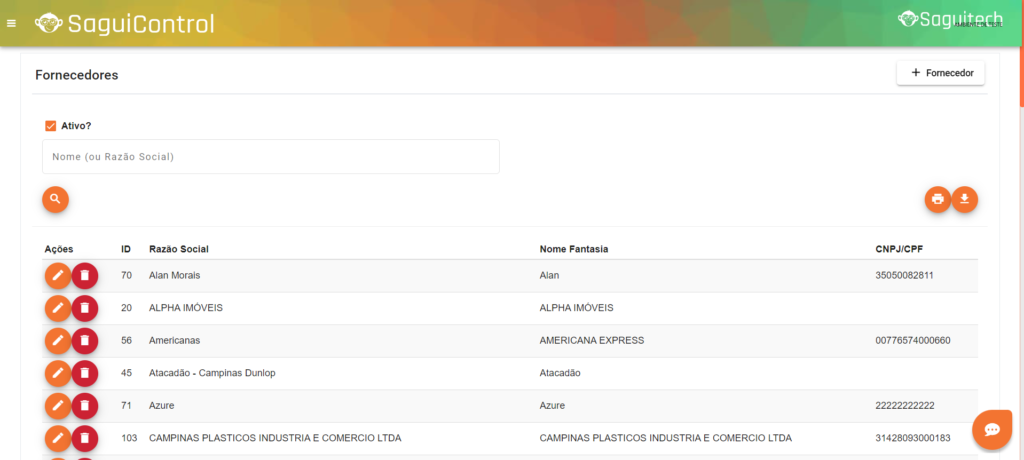Focus the Nome (ou Razão Social) field
The width and height of the screenshot is (1024, 460).
point(270,157)
